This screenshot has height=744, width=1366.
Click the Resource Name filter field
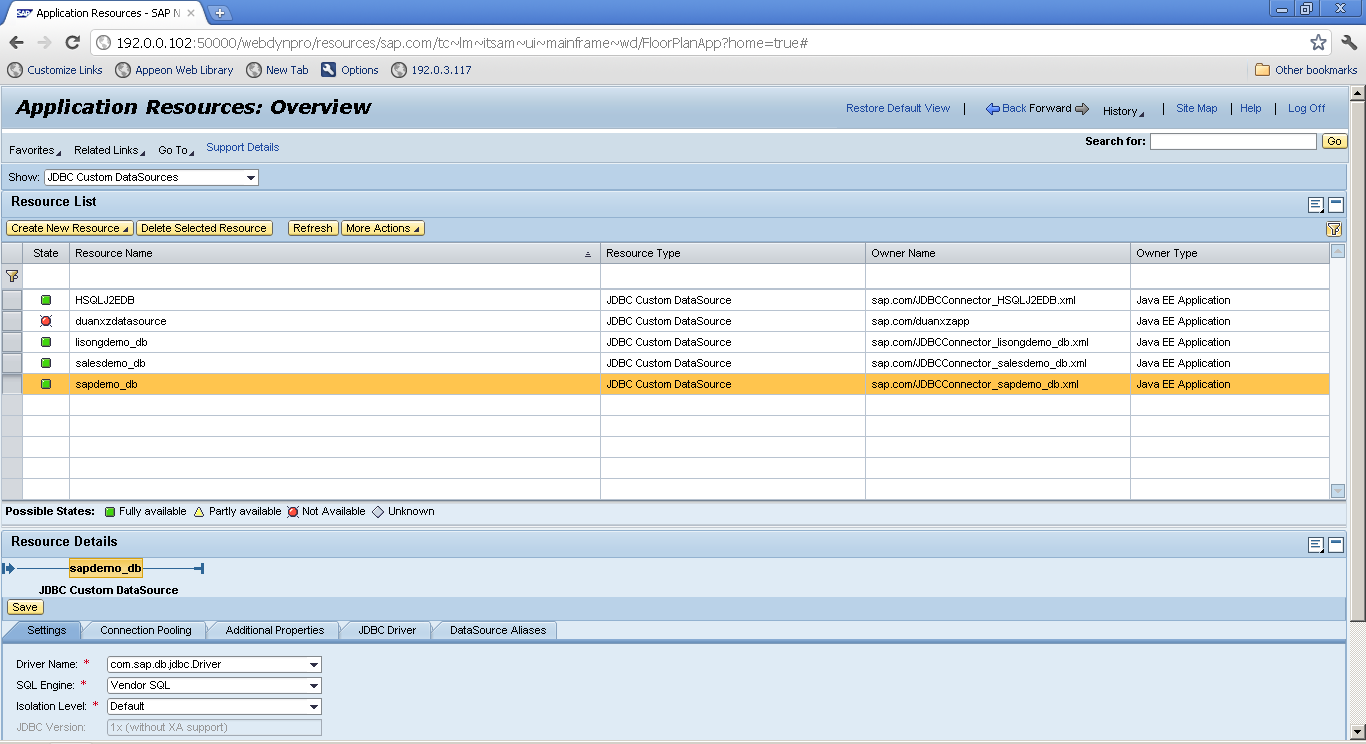click(335, 276)
